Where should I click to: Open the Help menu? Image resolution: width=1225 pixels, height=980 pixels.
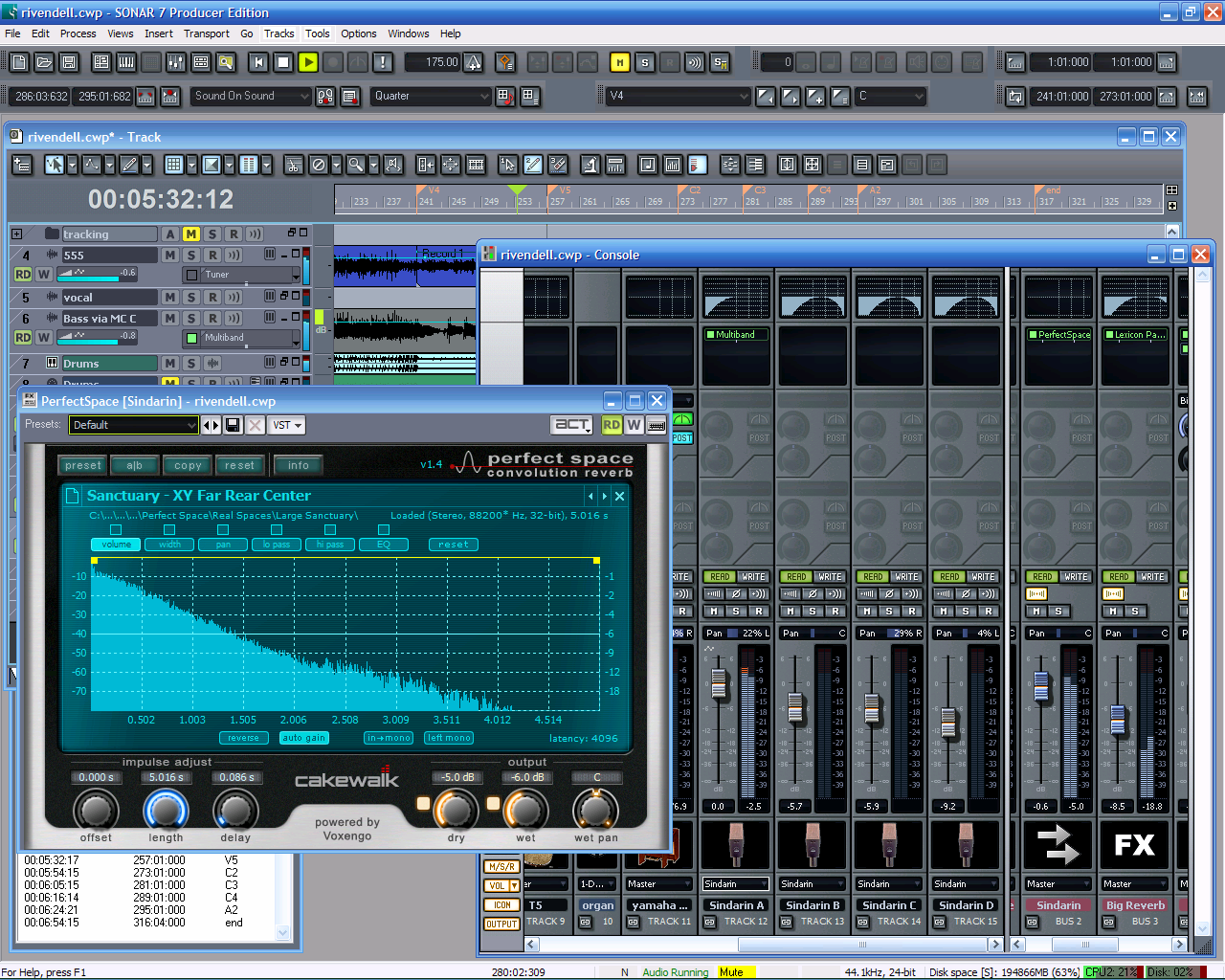(x=450, y=33)
